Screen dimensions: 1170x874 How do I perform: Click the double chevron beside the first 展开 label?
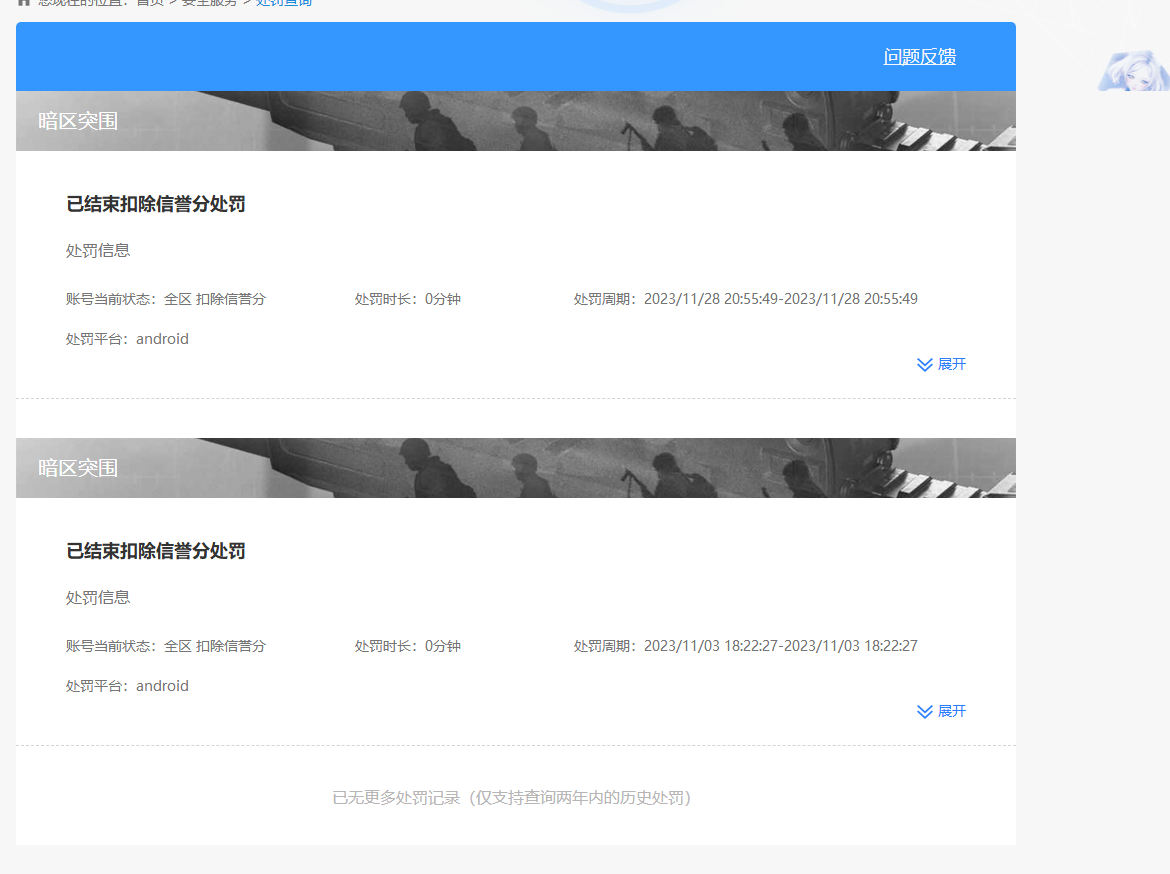(923, 364)
